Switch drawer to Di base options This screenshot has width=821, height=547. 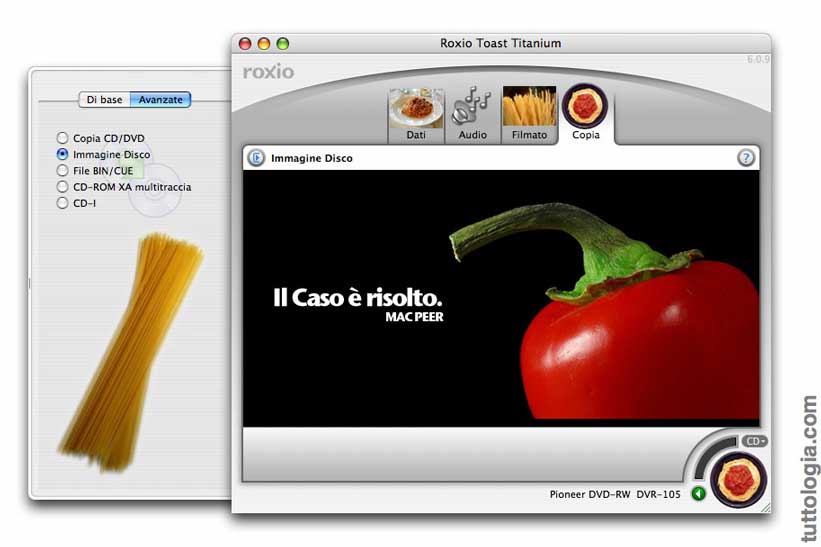(x=104, y=99)
